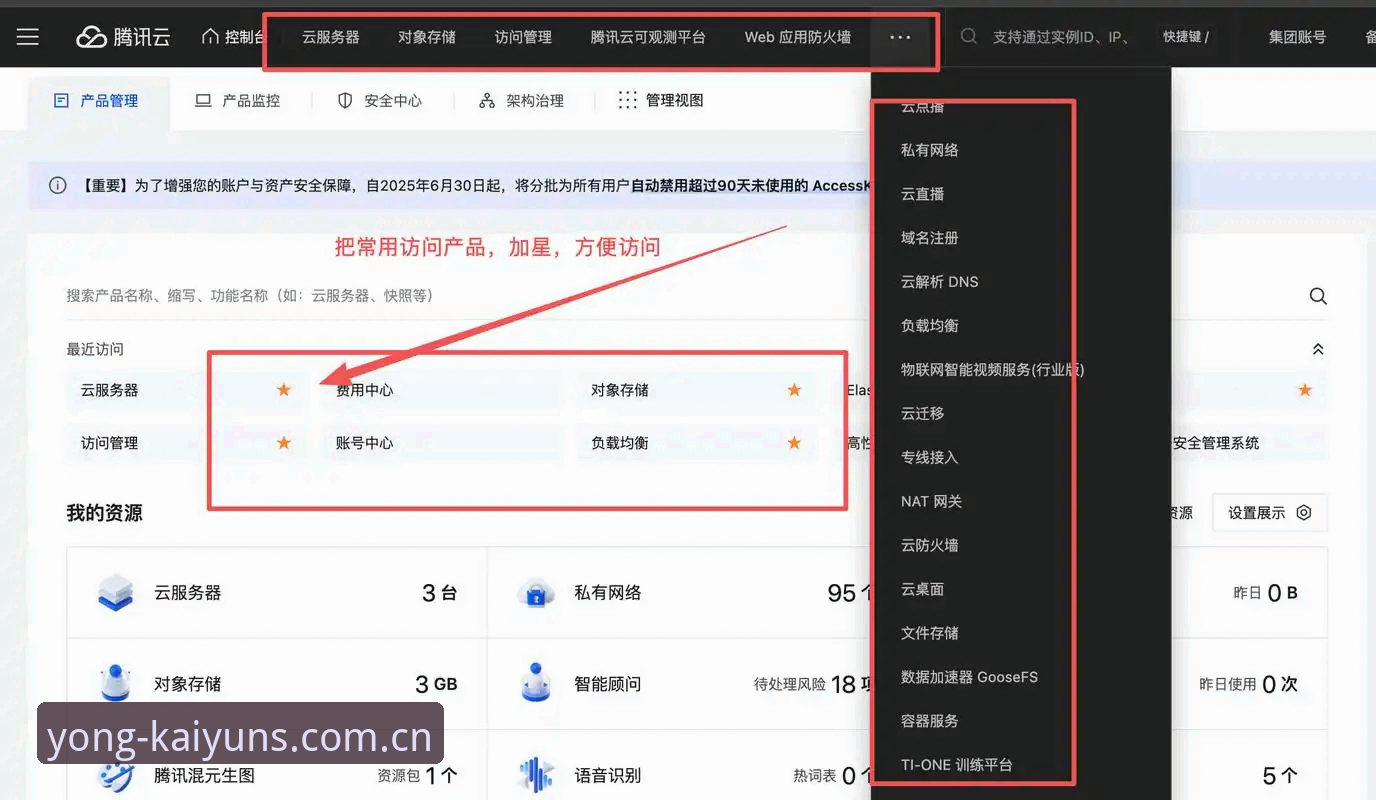1376x800 pixels.
Task: Select 容器服务 from the dropdown list
Action: (x=930, y=721)
